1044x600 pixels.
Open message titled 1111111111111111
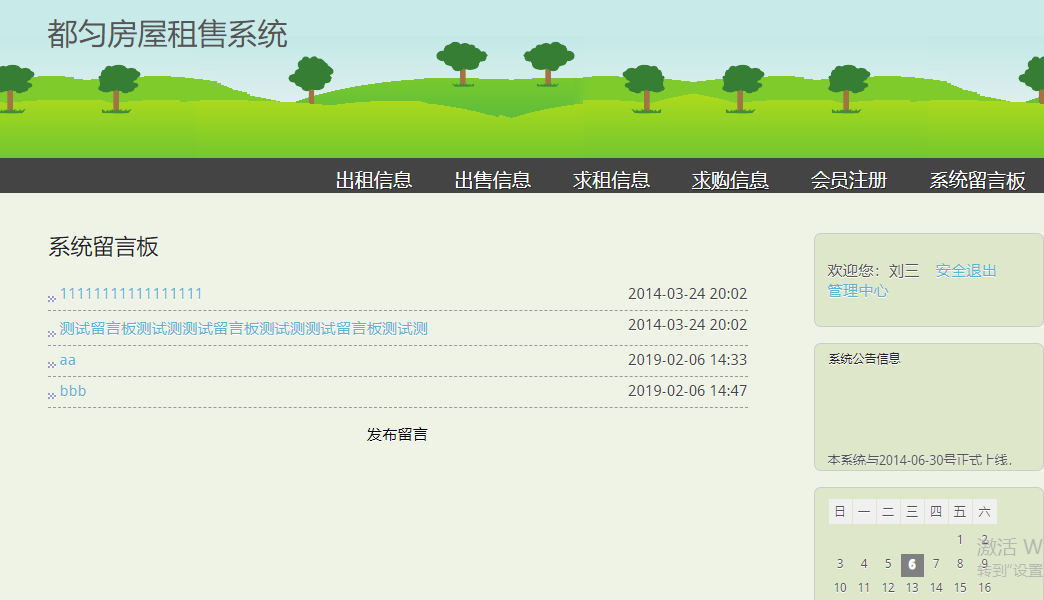tap(131, 294)
